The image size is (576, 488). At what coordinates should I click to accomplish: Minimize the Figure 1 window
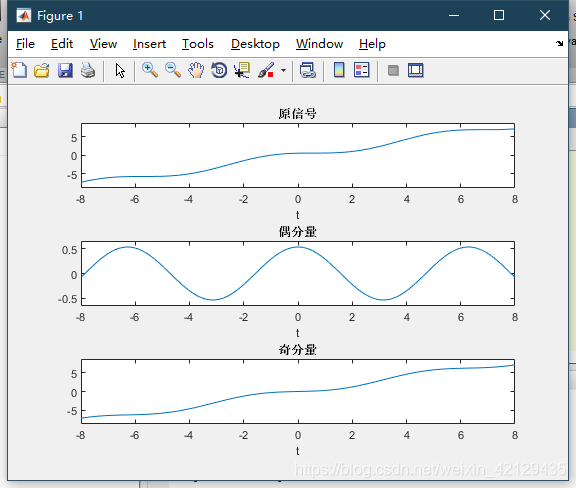point(454,15)
